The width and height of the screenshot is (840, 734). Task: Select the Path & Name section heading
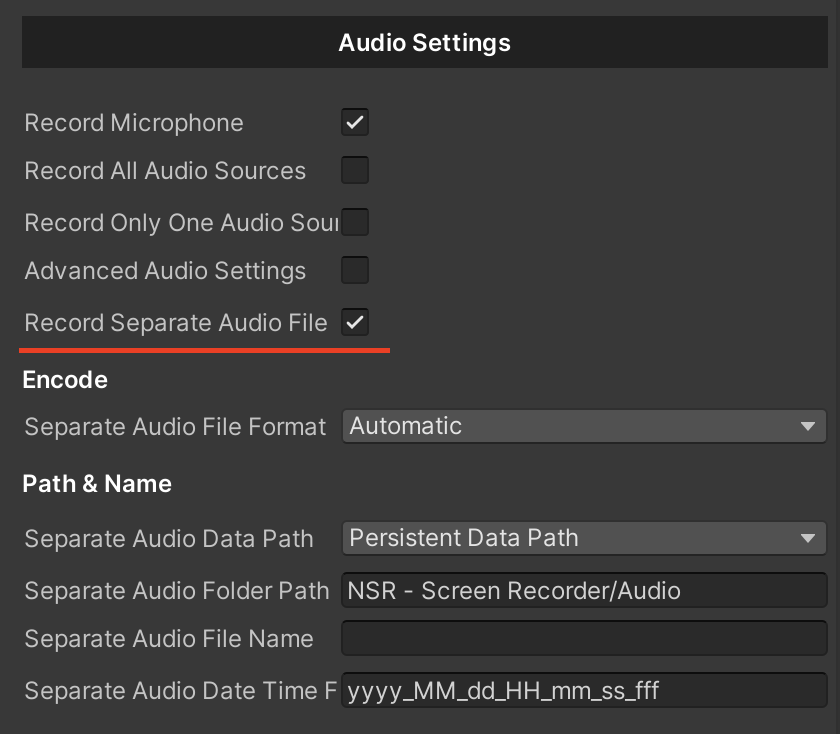[97, 483]
